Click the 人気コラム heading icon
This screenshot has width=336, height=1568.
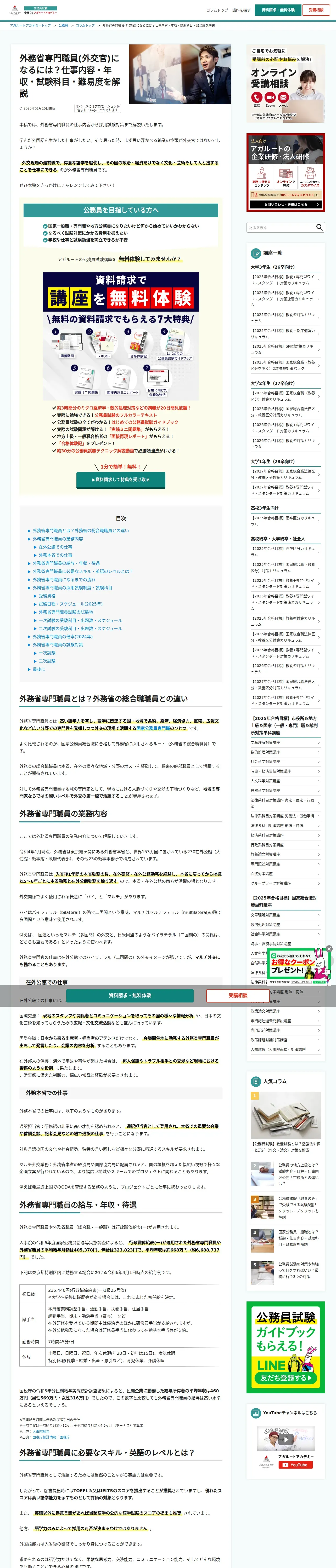[256, 1081]
